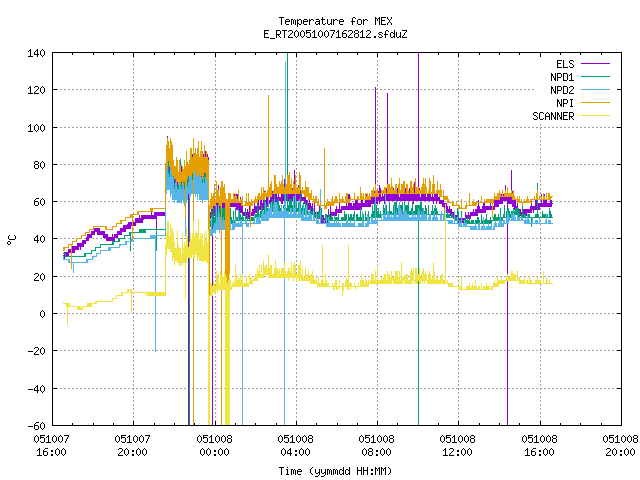Click the y-axis value 140
Viewport: 640px width, 480px height.
tap(36, 53)
